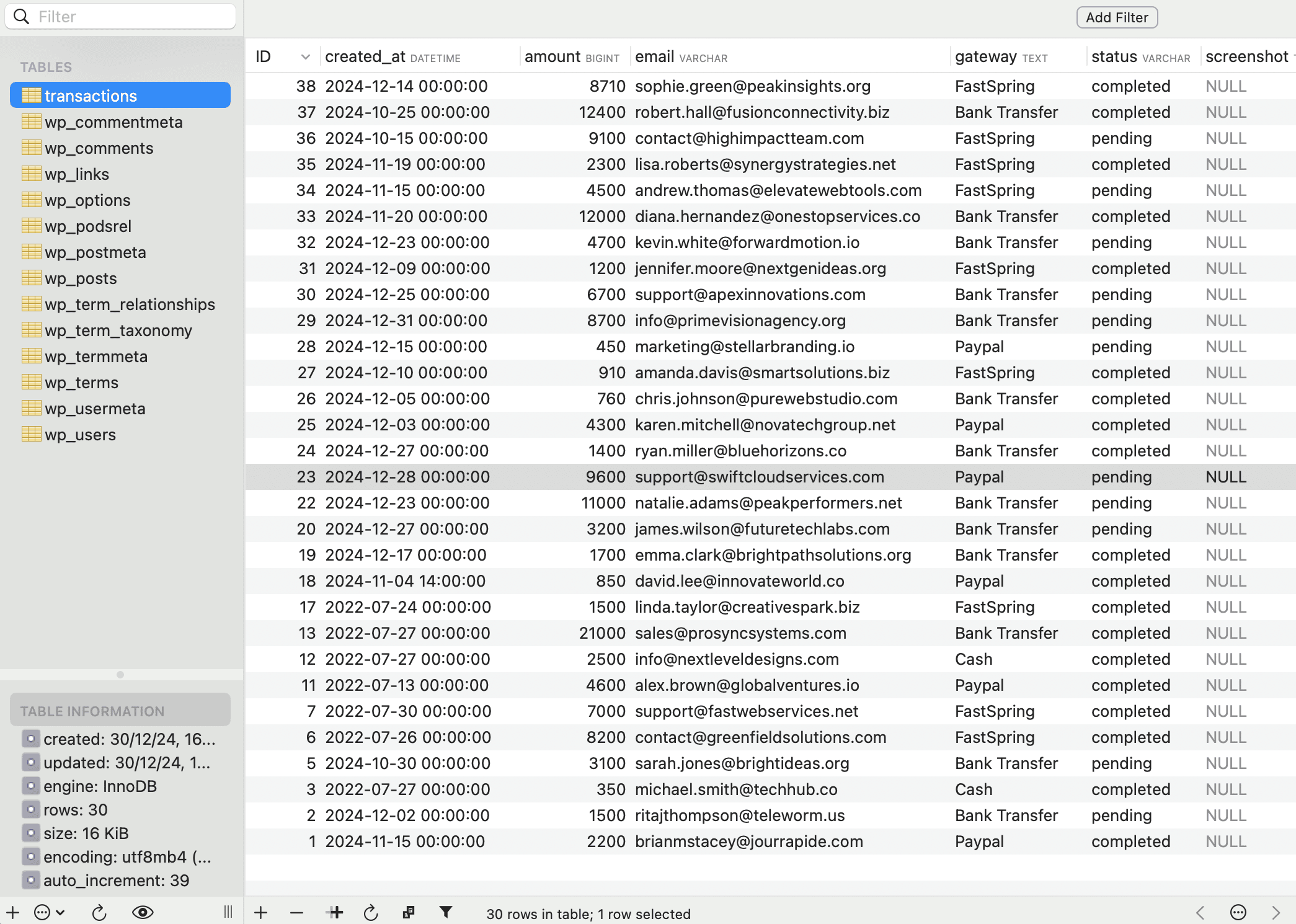Click the sidebar pane divider handle
The image size is (1296, 924).
[x=228, y=912]
